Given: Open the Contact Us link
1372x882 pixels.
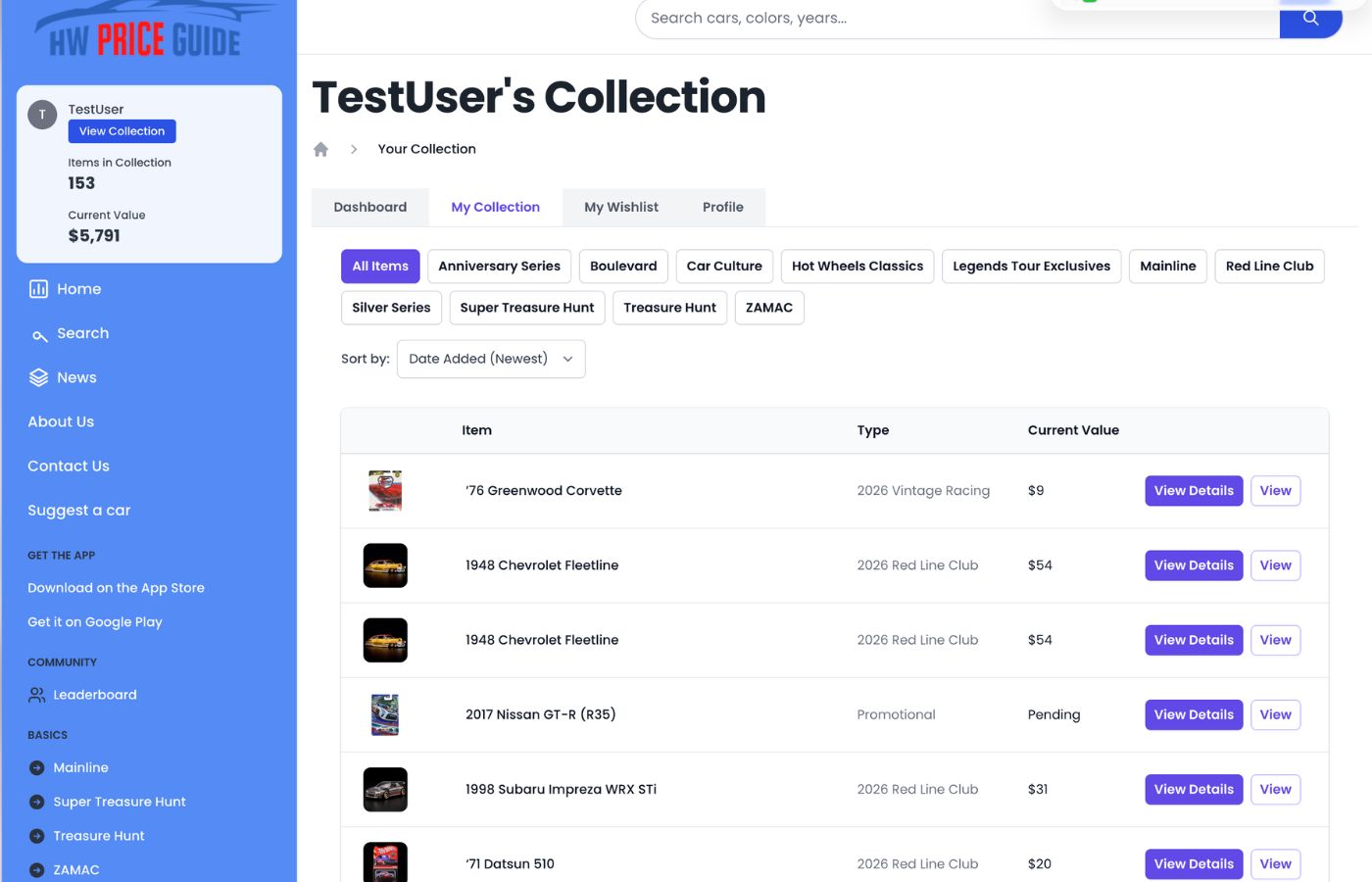Looking at the screenshot, I should [x=69, y=465].
